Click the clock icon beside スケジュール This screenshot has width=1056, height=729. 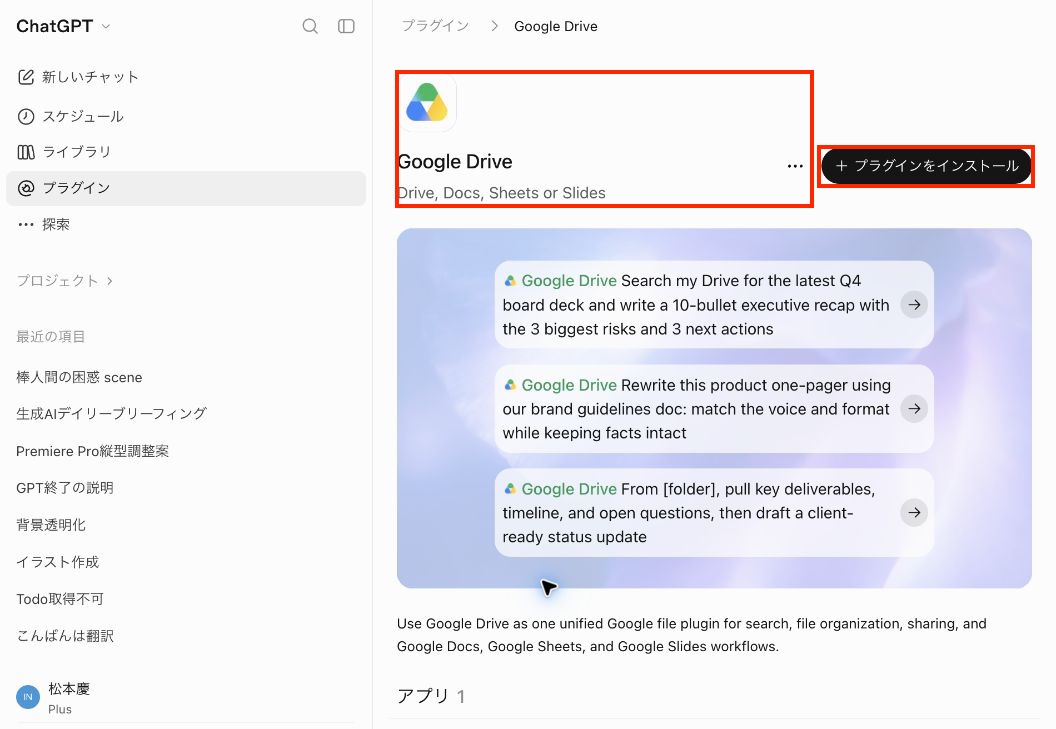[26, 117]
